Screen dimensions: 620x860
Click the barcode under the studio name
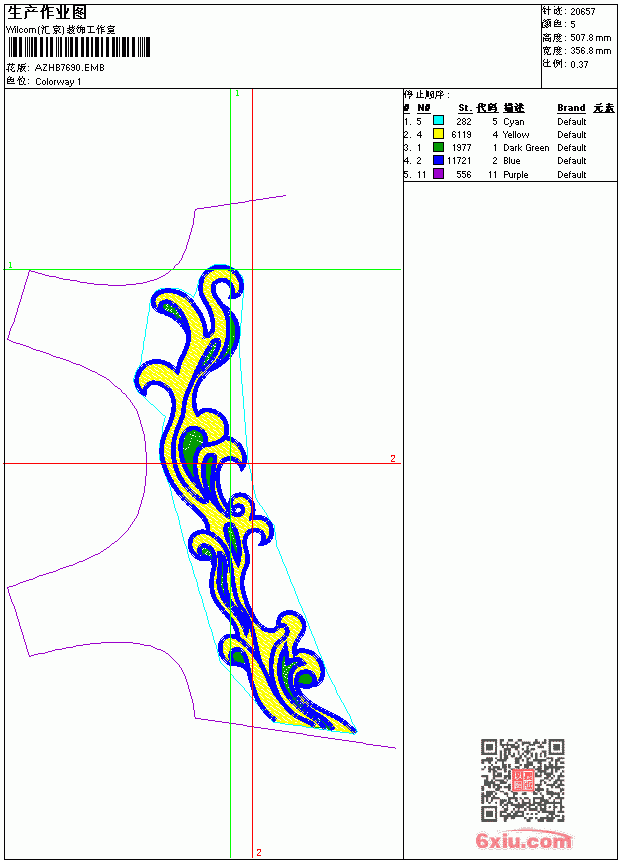click(78, 47)
